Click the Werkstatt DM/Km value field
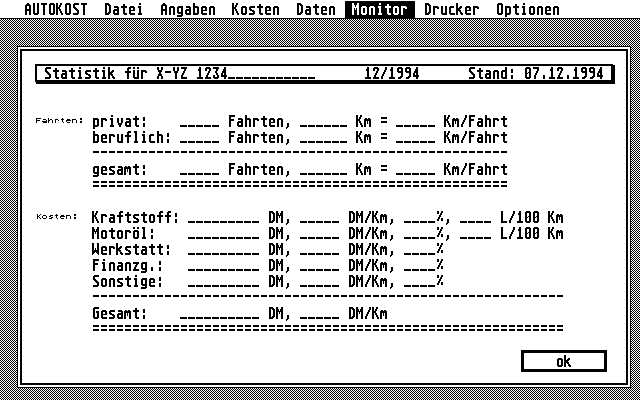 (320, 249)
